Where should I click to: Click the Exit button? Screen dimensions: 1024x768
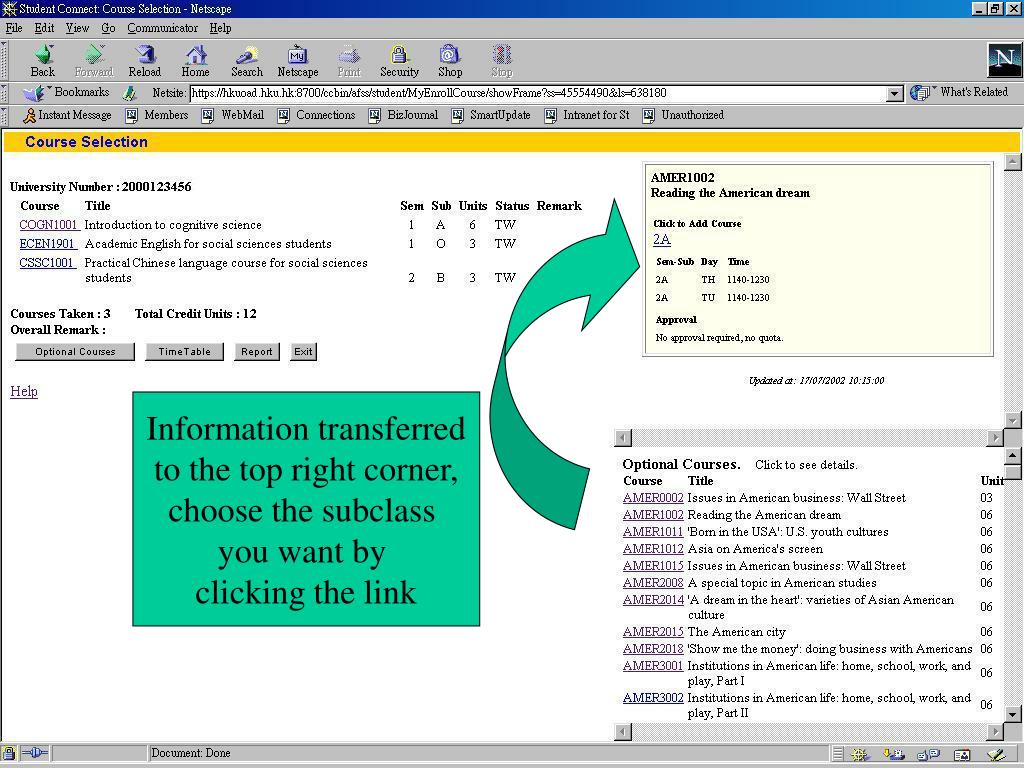point(303,352)
